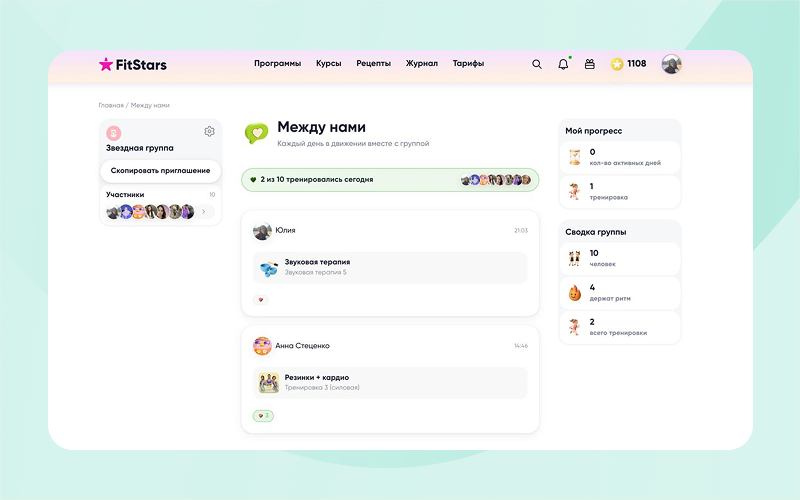Click the Юлия name text
The width and height of the screenshot is (800, 500).
(x=285, y=230)
